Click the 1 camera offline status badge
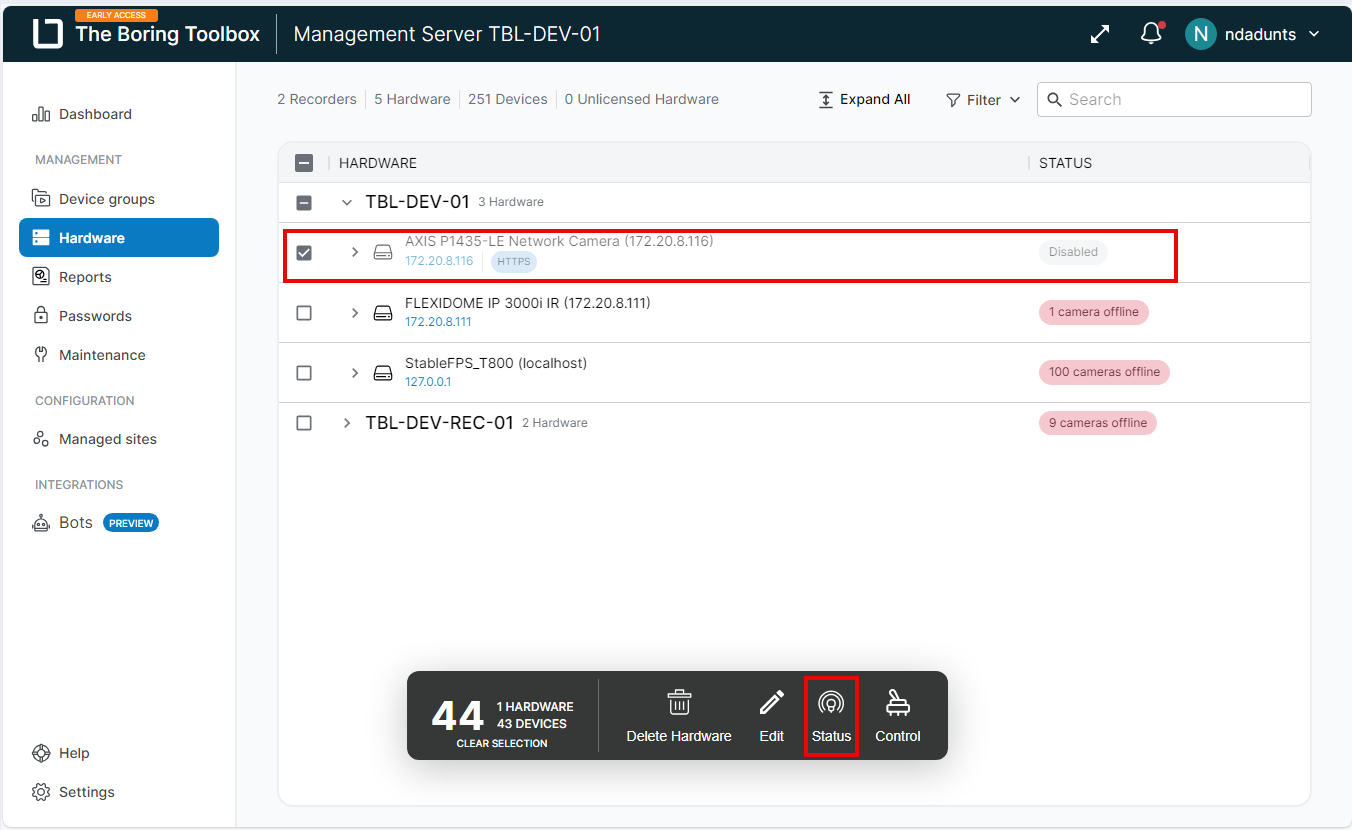 click(1094, 312)
